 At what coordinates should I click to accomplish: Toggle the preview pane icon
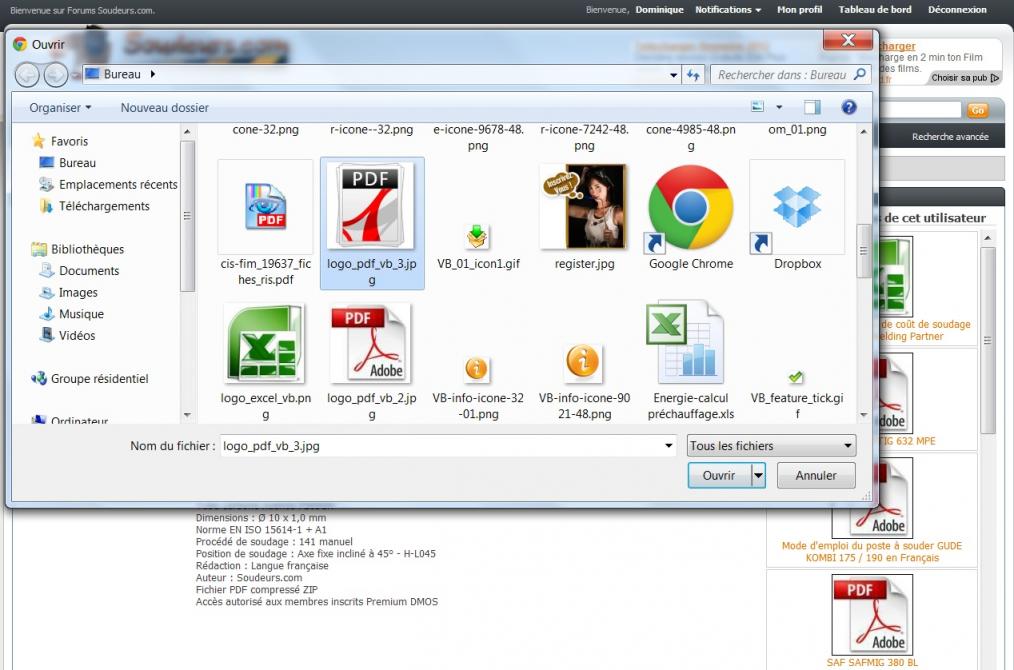(x=812, y=107)
